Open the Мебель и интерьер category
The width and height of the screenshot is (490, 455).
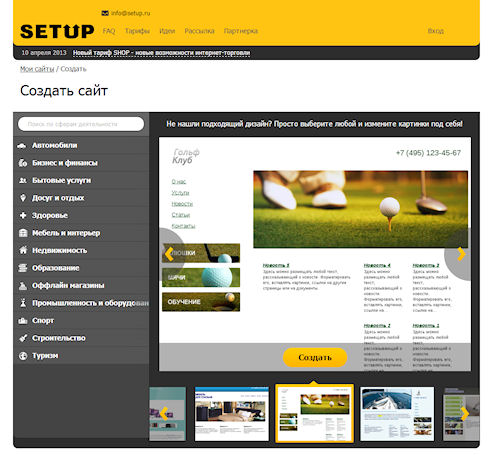click(x=81, y=233)
